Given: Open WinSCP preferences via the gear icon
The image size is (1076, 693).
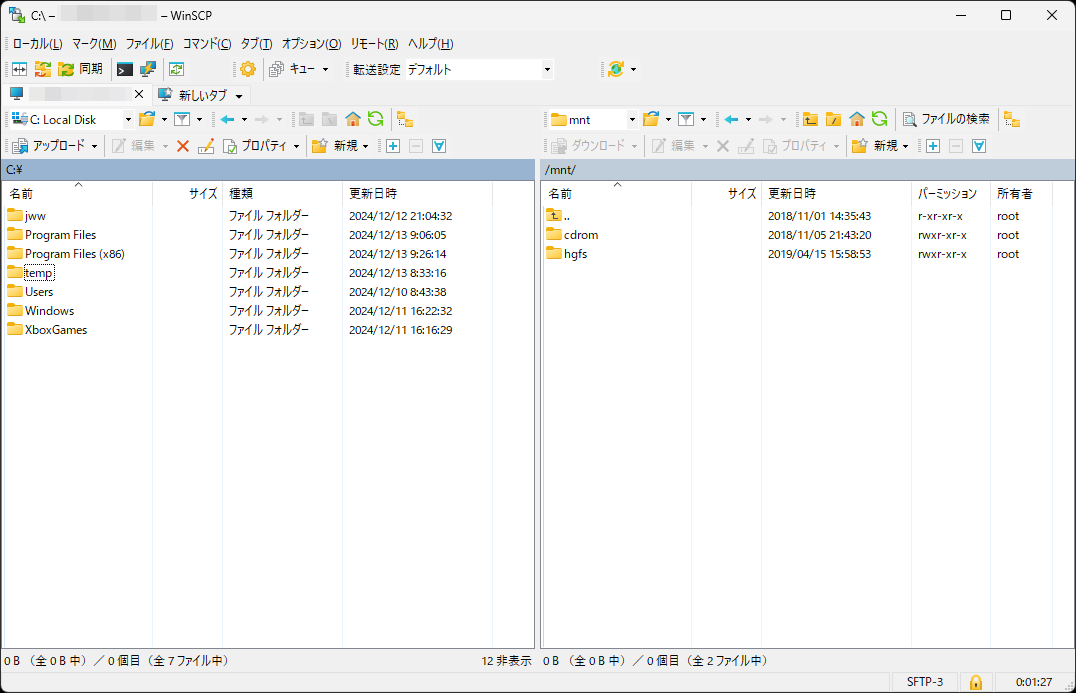Looking at the screenshot, I should 247,69.
